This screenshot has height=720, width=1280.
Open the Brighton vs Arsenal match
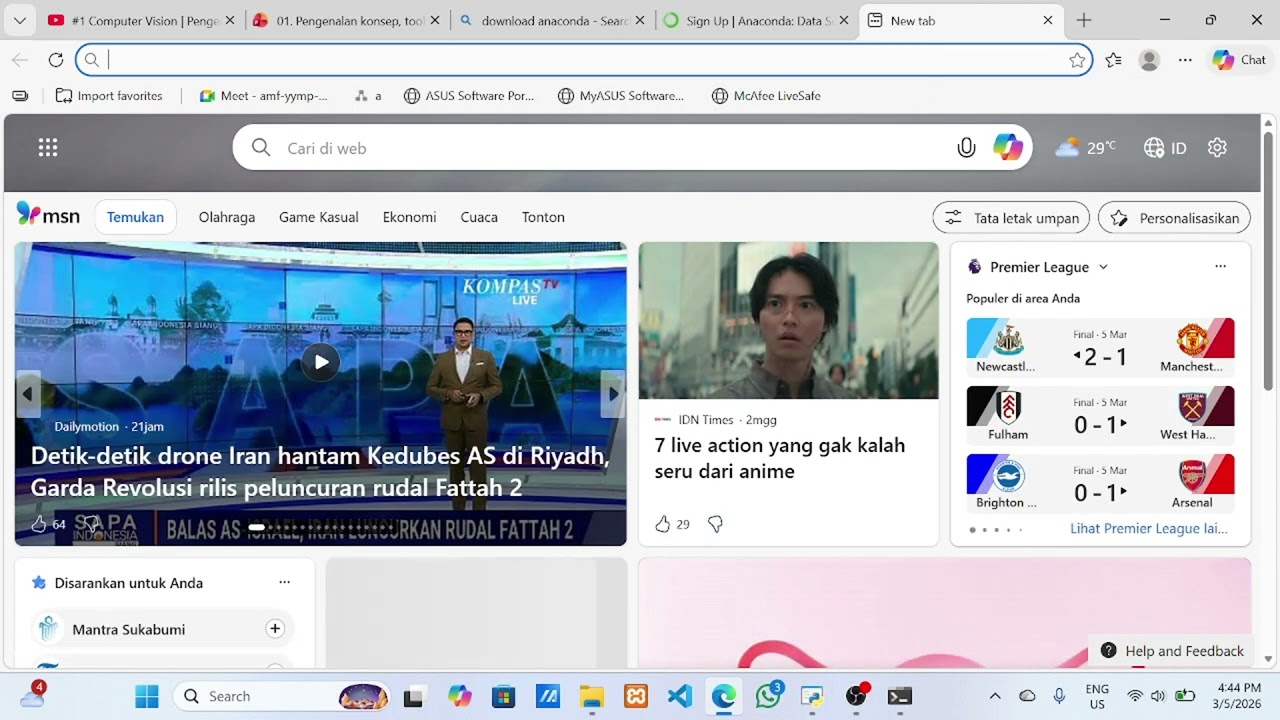pyautogui.click(x=1100, y=482)
